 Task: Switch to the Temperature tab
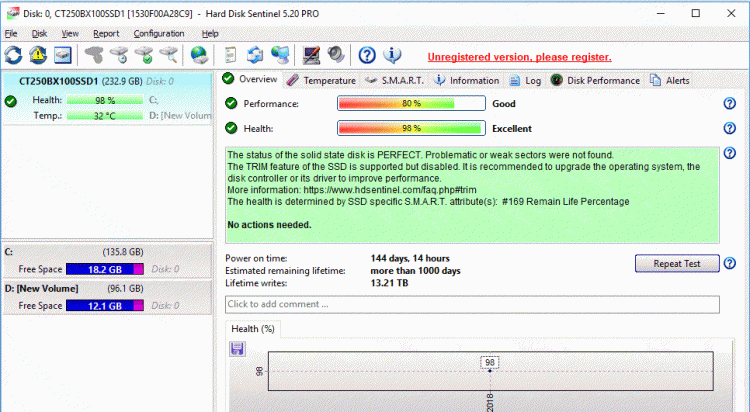tap(321, 80)
